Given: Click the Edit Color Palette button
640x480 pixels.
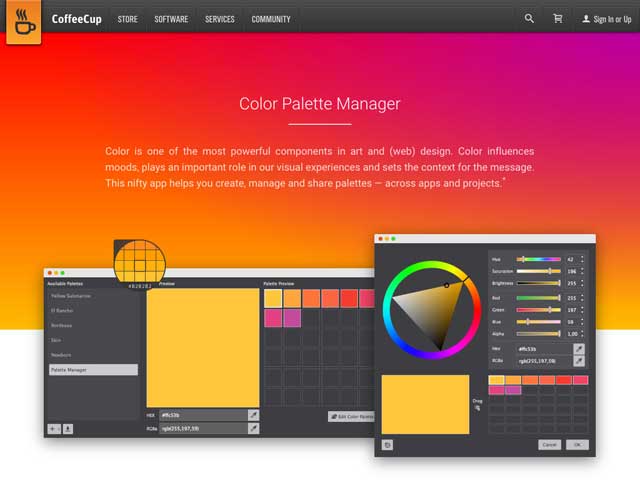Looking at the screenshot, I should [351, 416].
